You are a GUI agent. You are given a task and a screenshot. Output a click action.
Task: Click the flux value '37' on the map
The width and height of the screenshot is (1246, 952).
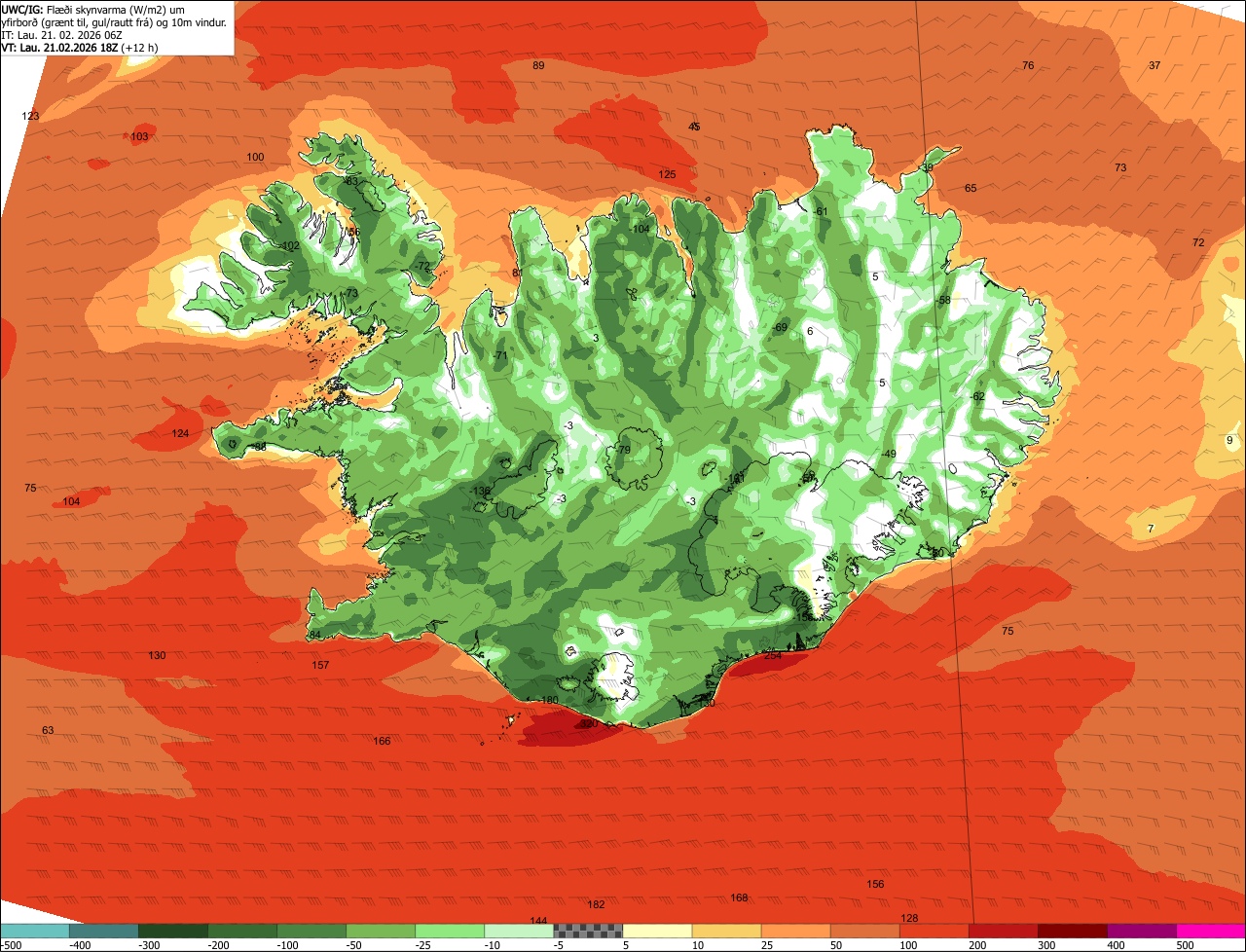(1154, 65)
